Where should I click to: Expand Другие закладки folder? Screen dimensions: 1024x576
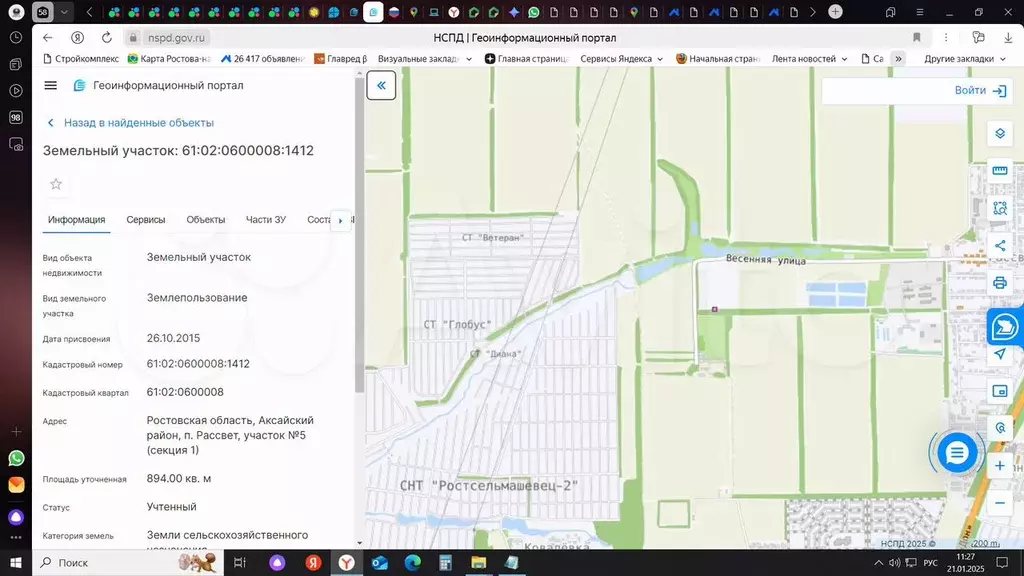click(x=965, y=59)
